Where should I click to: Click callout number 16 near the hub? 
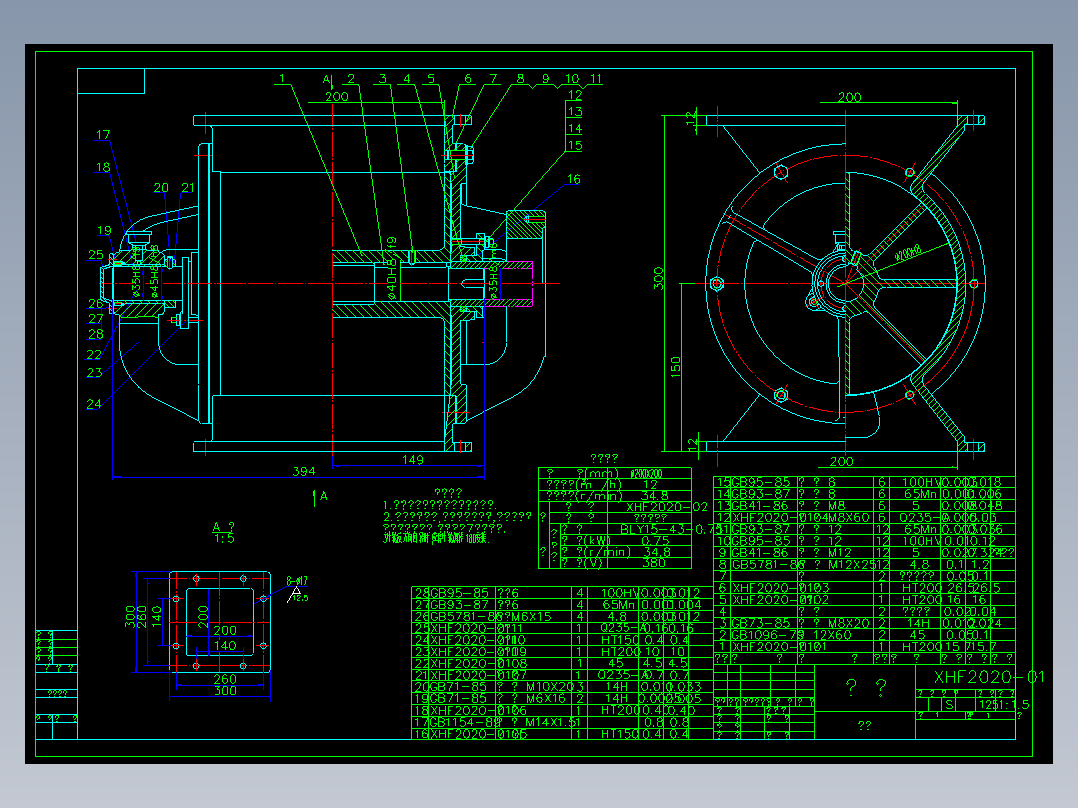(573, 179)
